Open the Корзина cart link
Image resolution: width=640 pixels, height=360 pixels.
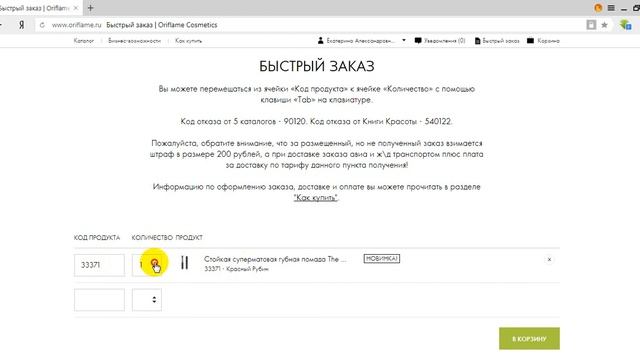pyautogui.click(x=543, y=41)
